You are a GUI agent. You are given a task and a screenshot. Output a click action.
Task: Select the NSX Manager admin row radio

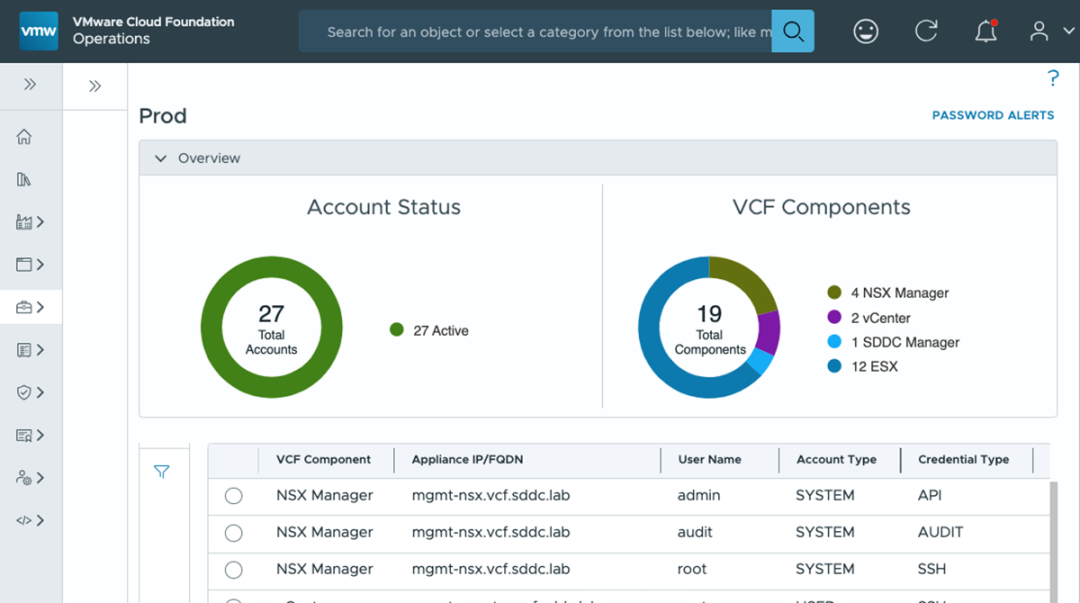pyautogui.click(x=234, y=496)
